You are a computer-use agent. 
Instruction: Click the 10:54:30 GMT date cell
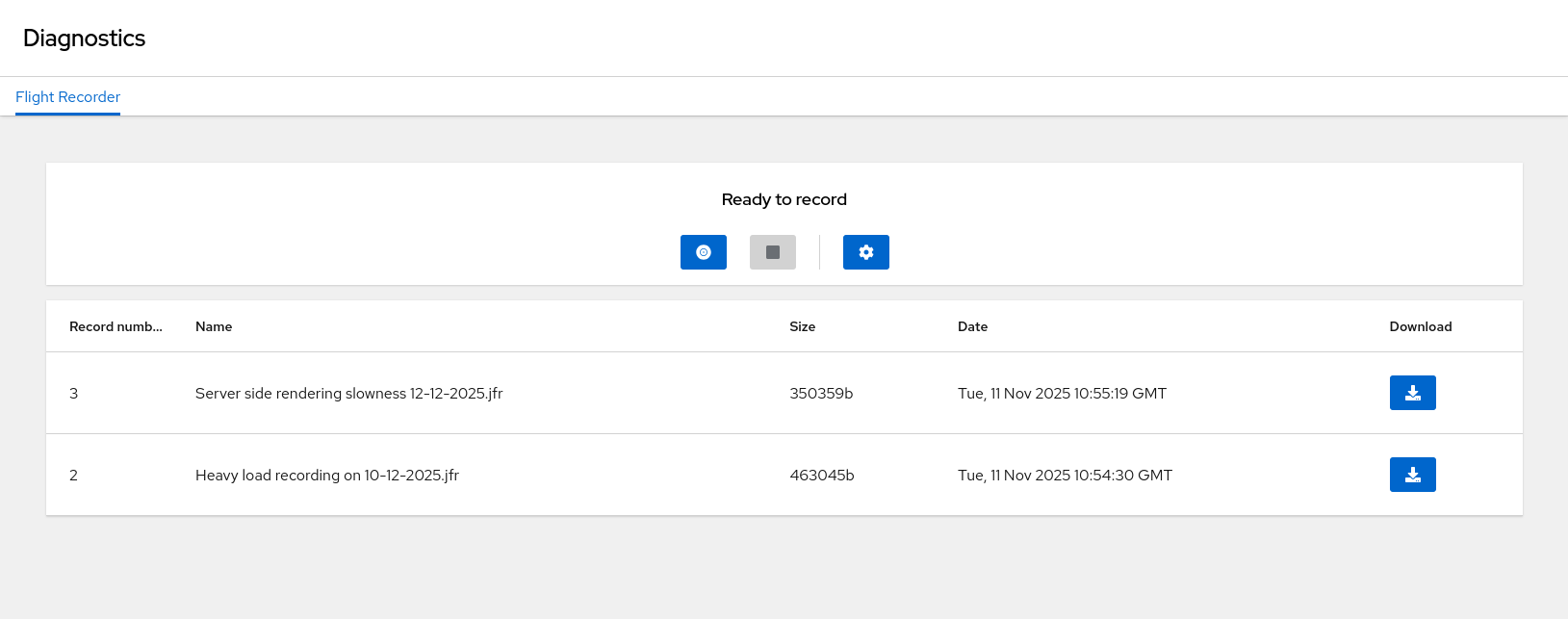click(x=1065, y=475)
